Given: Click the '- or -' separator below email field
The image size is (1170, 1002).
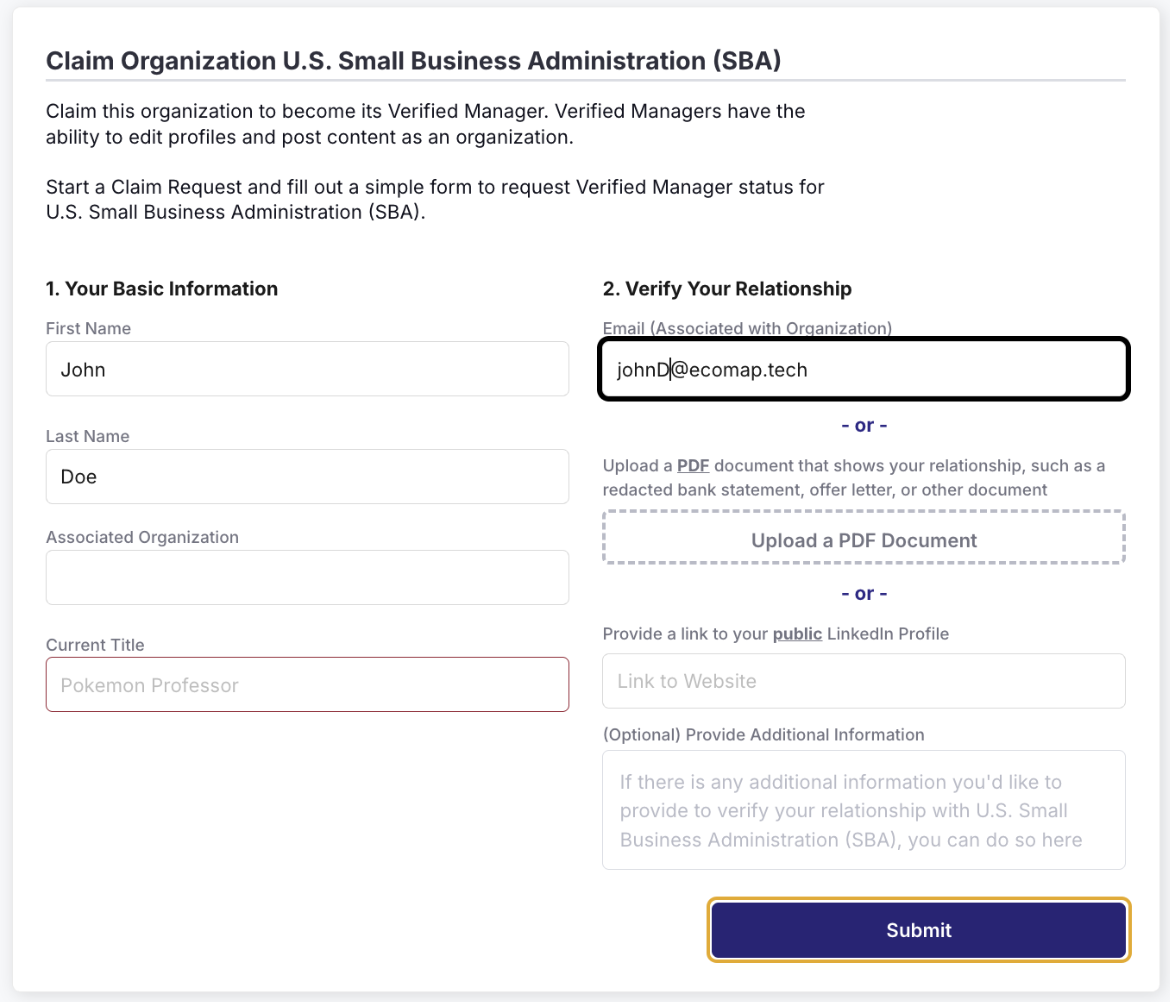Looking at the screenshot, I should coord(864,425).
